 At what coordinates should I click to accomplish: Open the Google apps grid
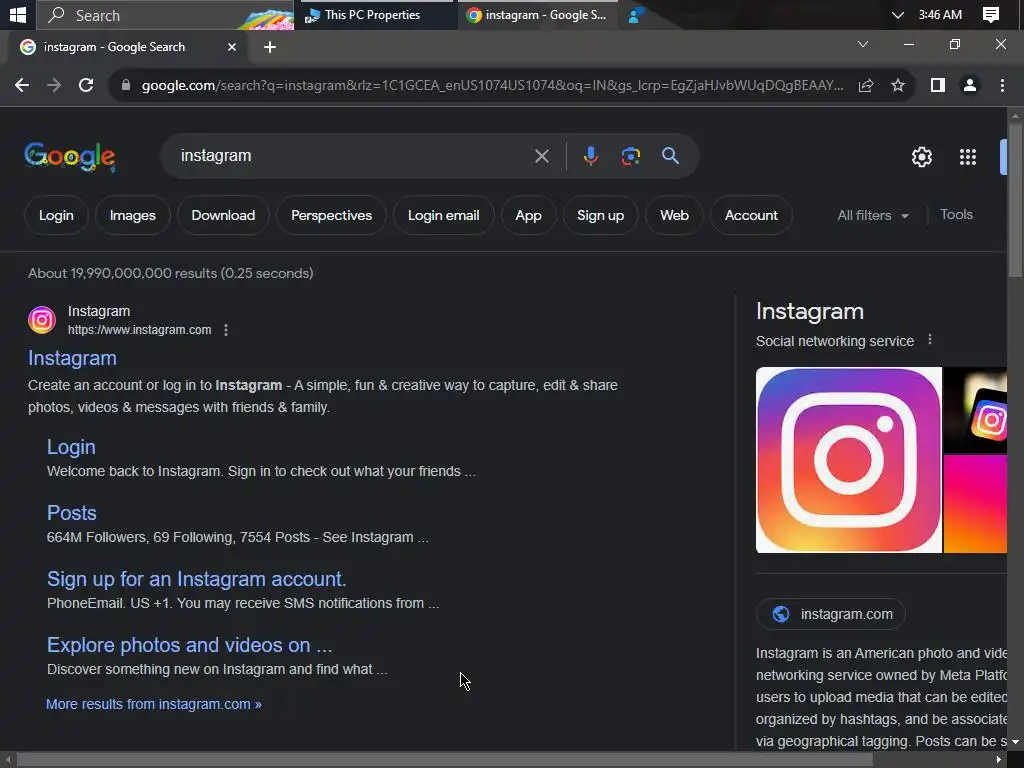[x=967, y=157]
